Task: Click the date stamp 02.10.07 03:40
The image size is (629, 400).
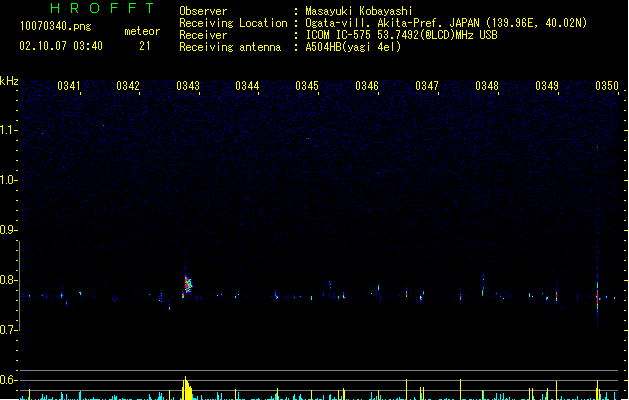Action: (61, 46)
